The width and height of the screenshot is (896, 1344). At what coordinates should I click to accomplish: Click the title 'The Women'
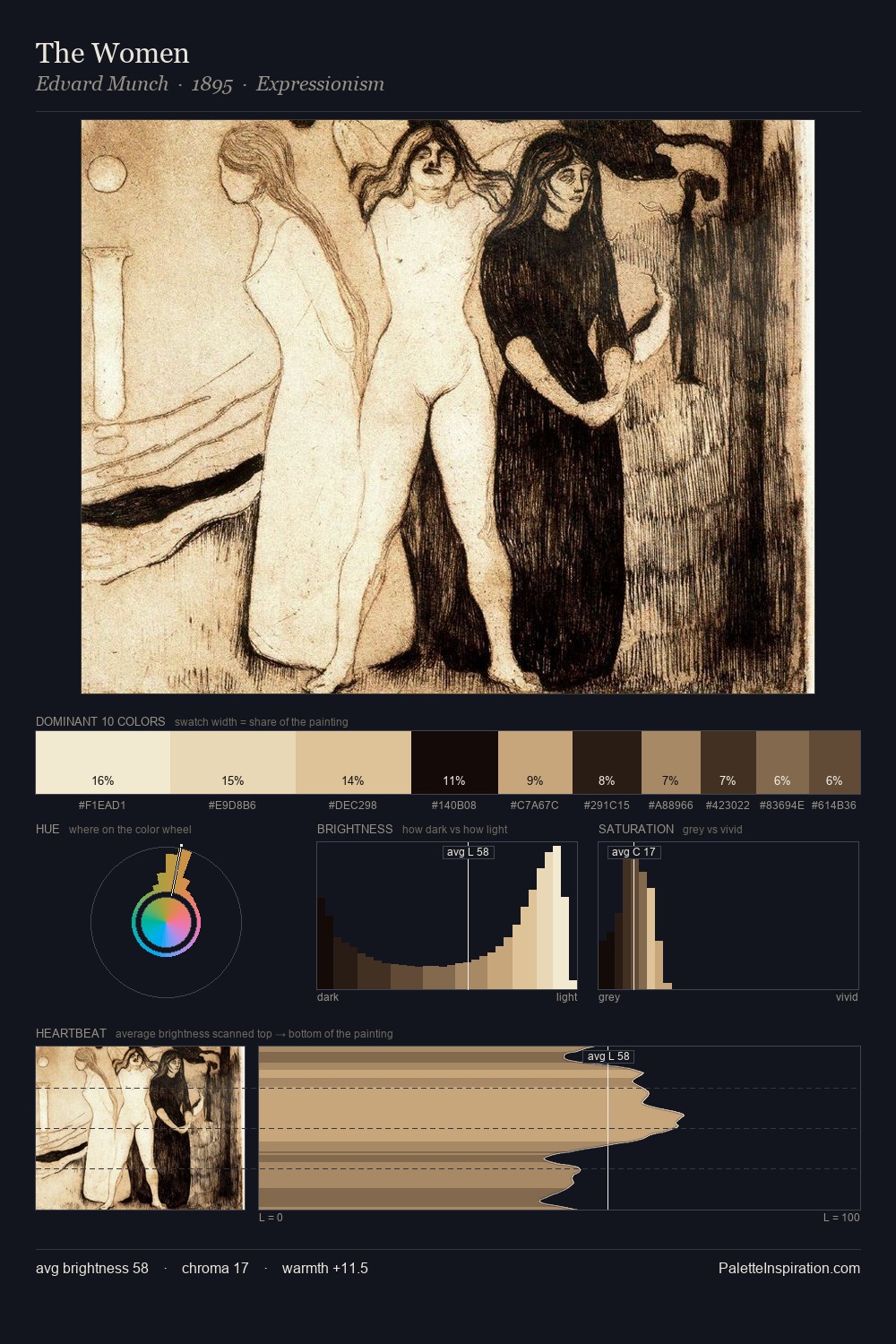[x=113, y=53]
